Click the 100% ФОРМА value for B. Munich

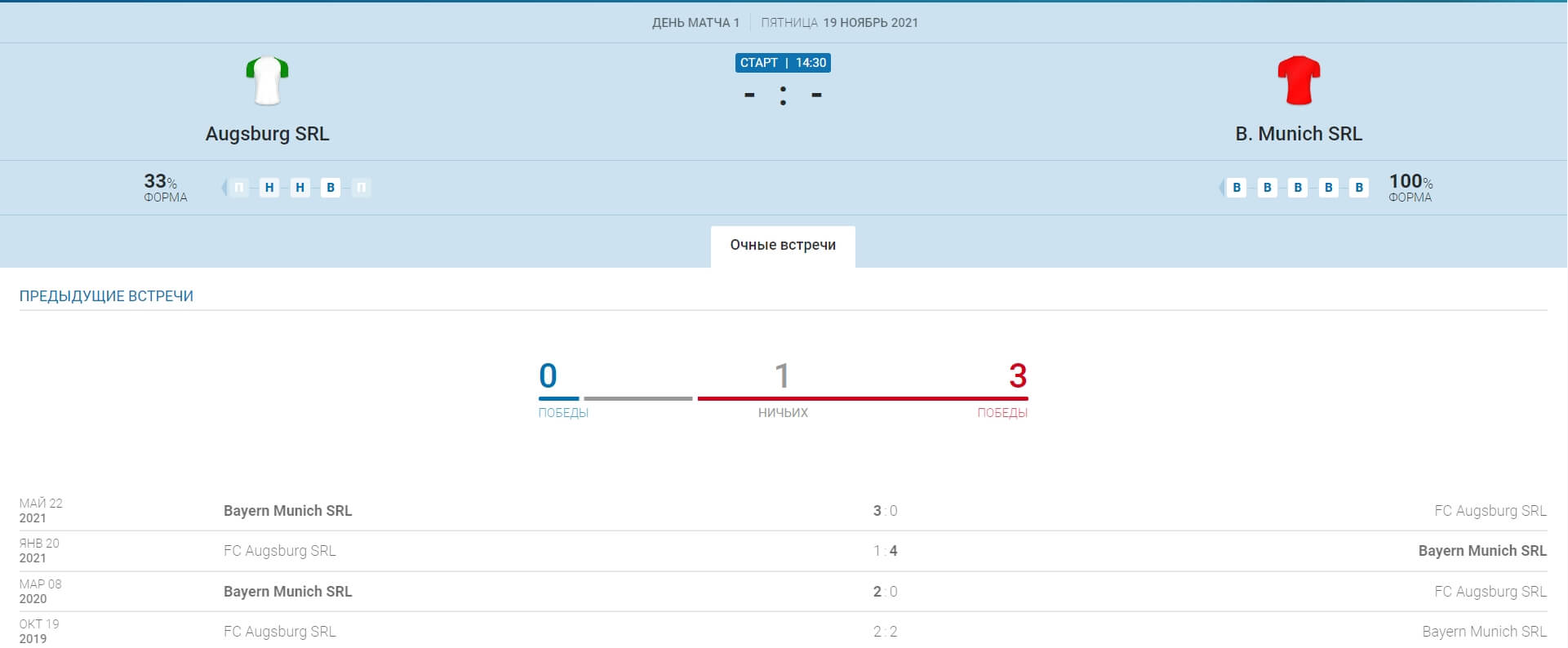point(1410,187)
